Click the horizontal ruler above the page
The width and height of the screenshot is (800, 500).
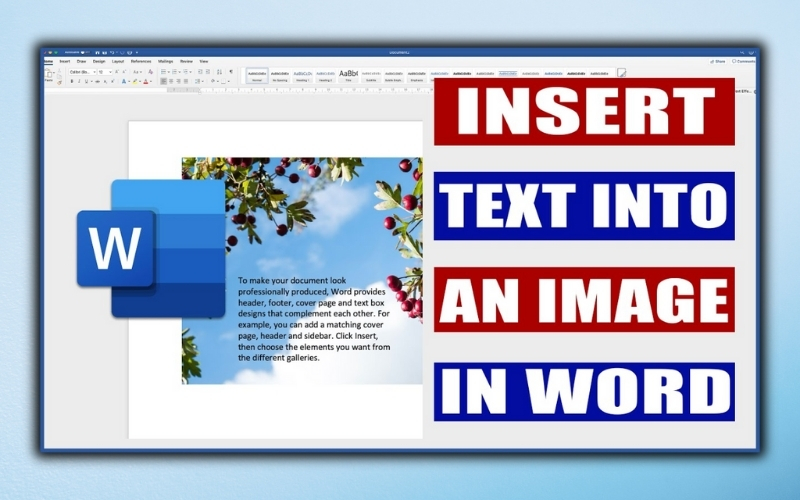tap(300, 90)
